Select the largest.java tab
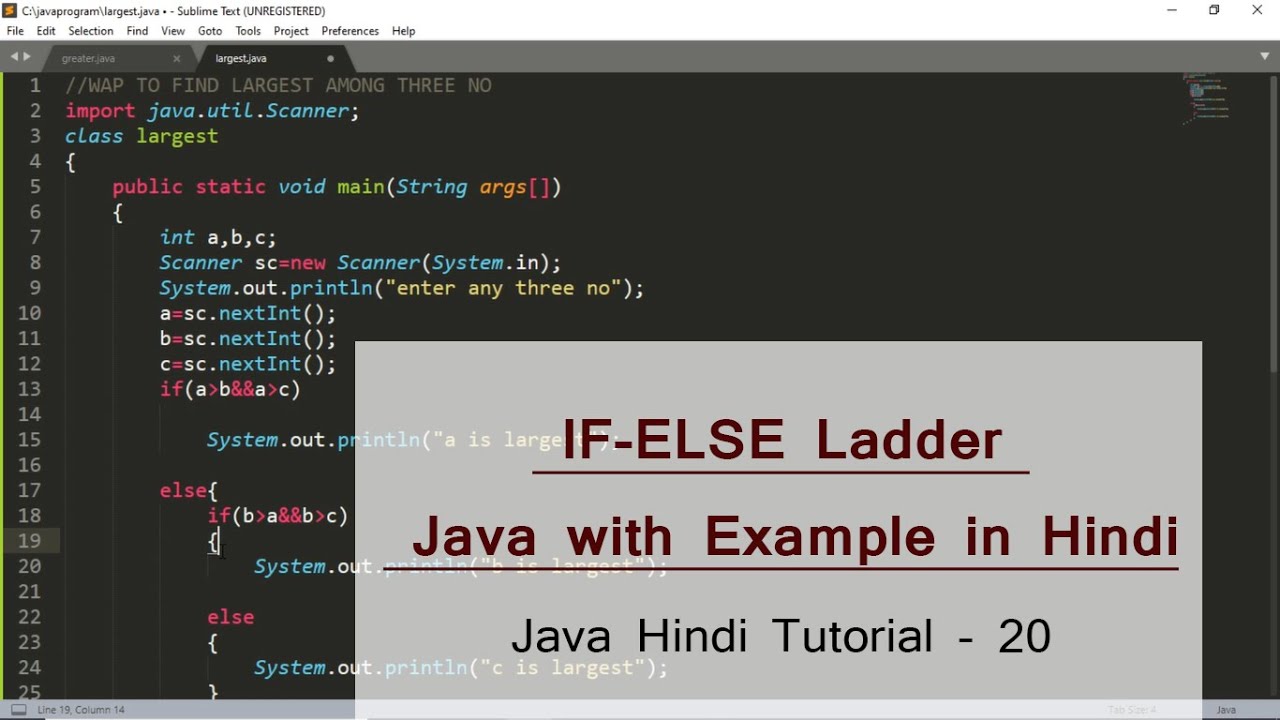The width and height of the screenshot is (1280, 720). point(241,58)
